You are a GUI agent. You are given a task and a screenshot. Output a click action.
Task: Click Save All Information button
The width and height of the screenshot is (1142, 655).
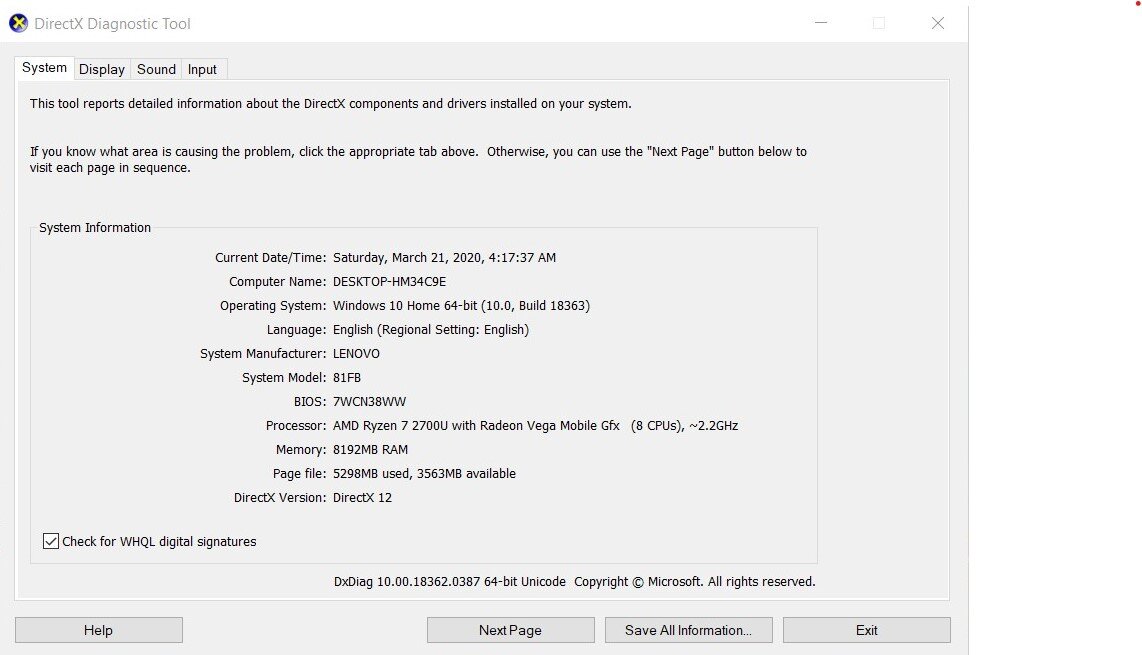click(x=688, y=630)
